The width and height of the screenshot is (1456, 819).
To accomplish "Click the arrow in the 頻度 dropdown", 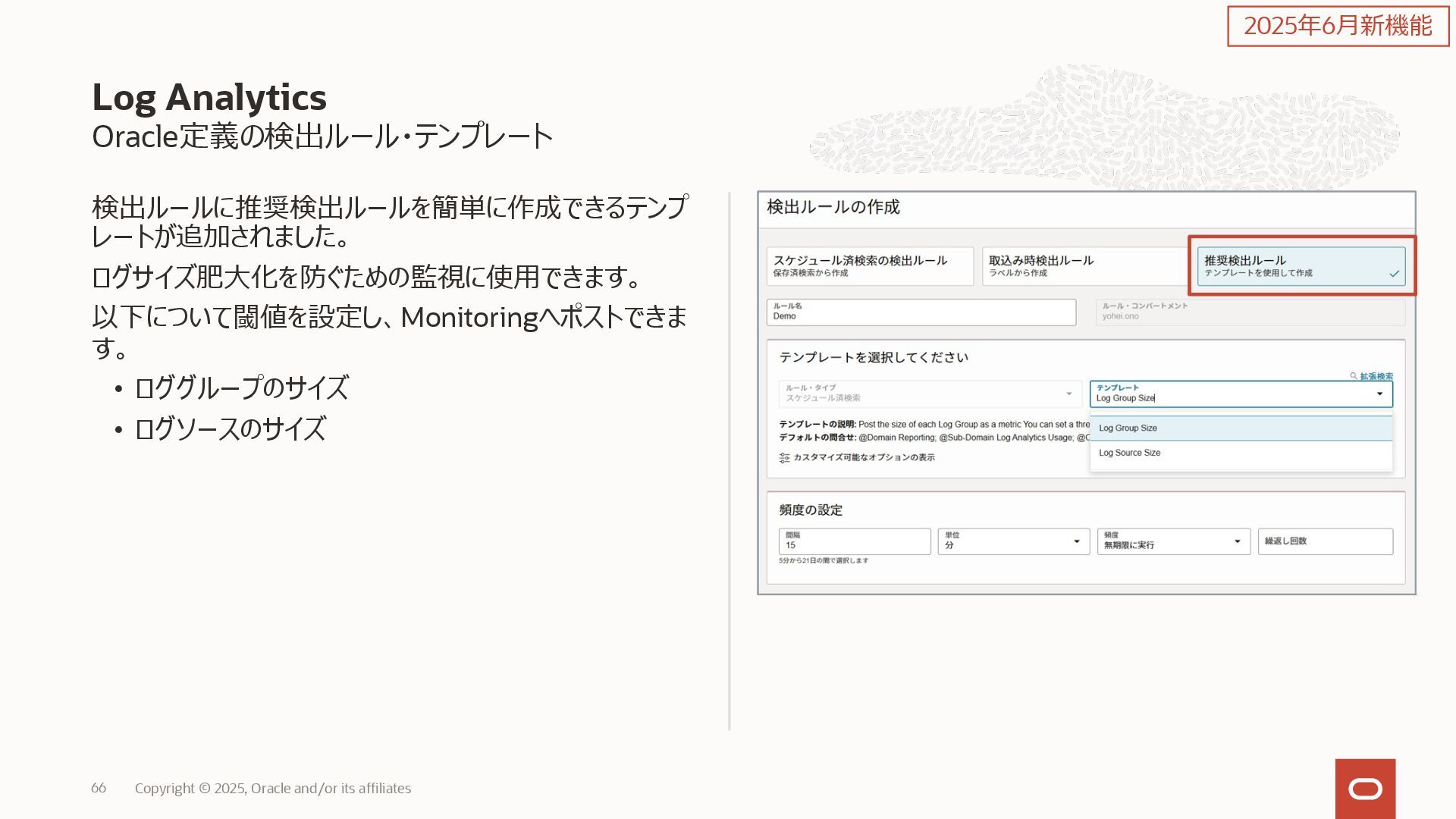I will click(x=1237, y=541).
